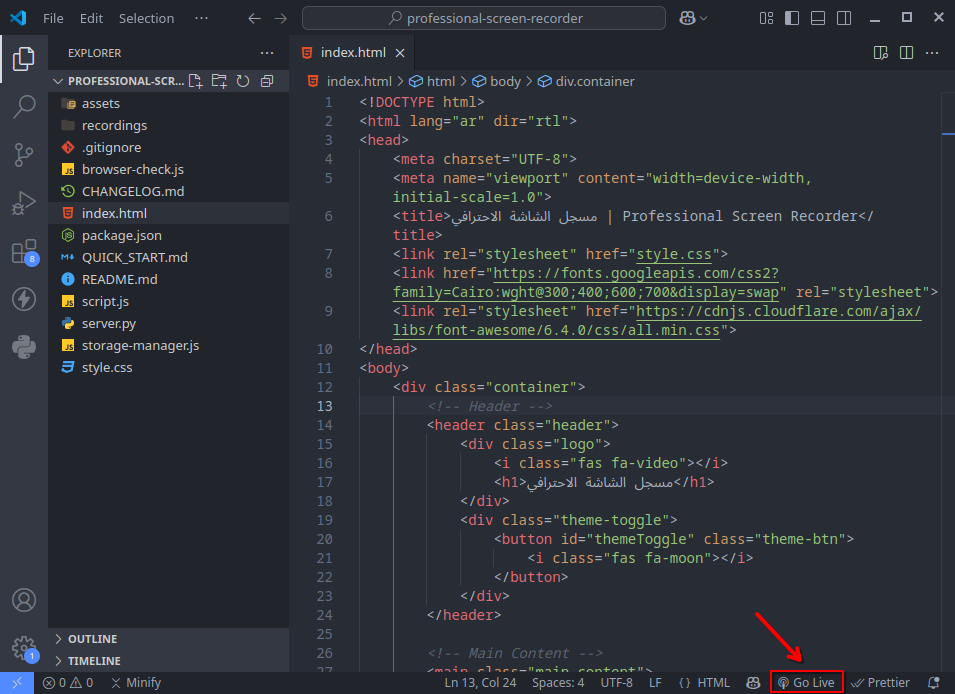Image resolution: width=955 pixels, height=694 pixels.
Task: Open the Edit menu
Action: pos(91,18)
